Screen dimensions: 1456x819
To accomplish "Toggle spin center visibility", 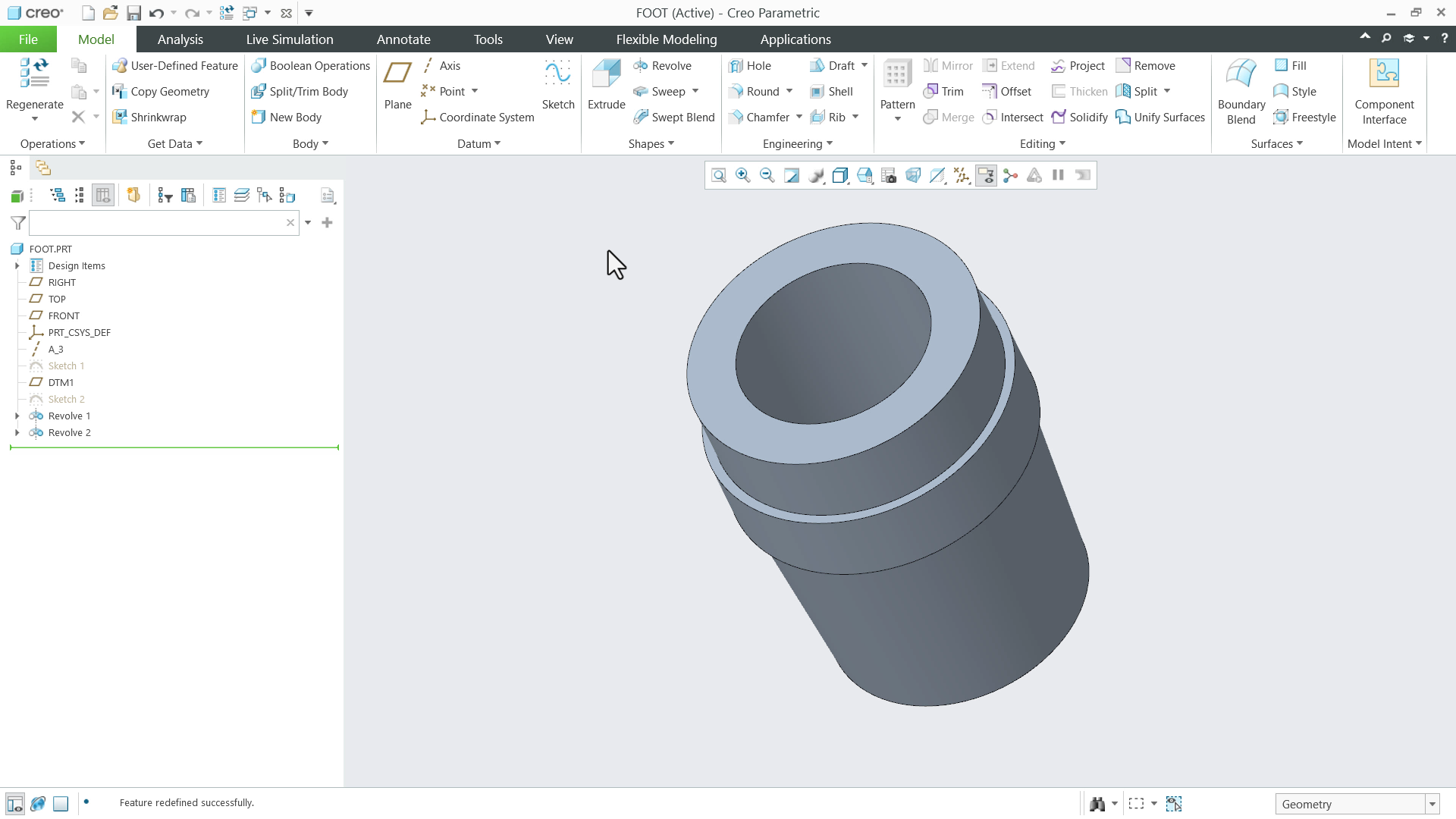I will [x=1010, y=175].
